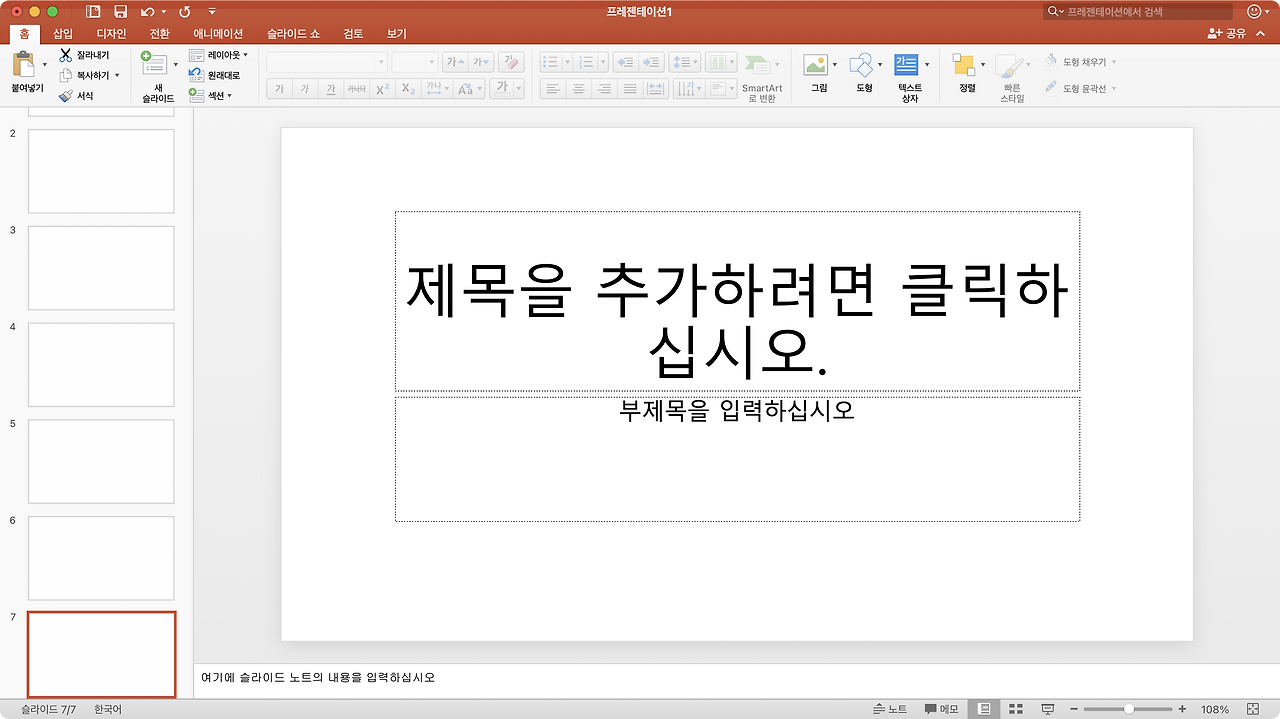Image resolution: width=1280 pixels, height=719 pixels.
Task: Open the font size combo box
Action: tap(415, 62)
